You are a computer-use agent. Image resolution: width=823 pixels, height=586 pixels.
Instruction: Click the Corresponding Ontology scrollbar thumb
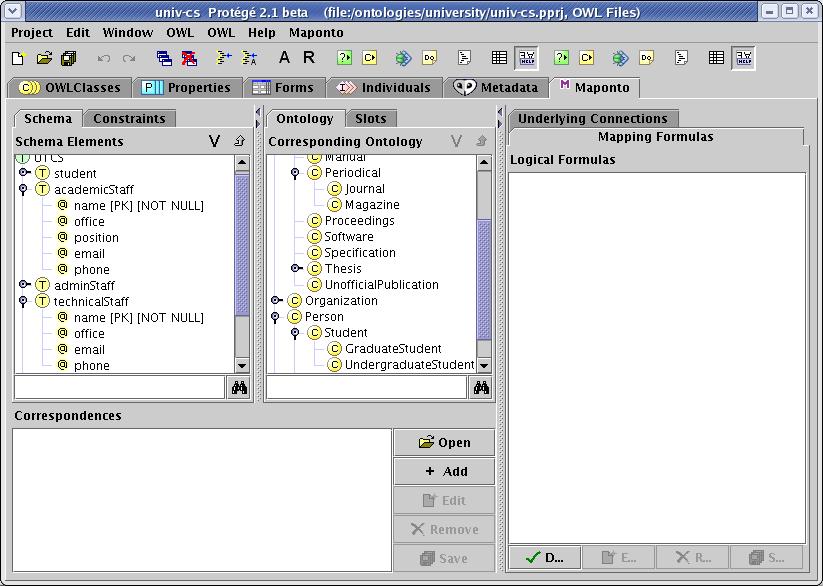click(x=483, y=280)
